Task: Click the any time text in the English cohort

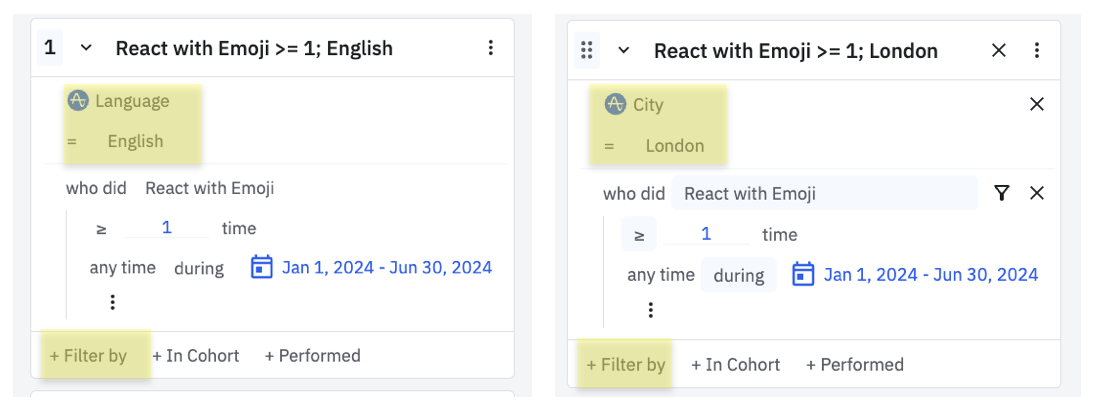Action: [x=123, y=268]
